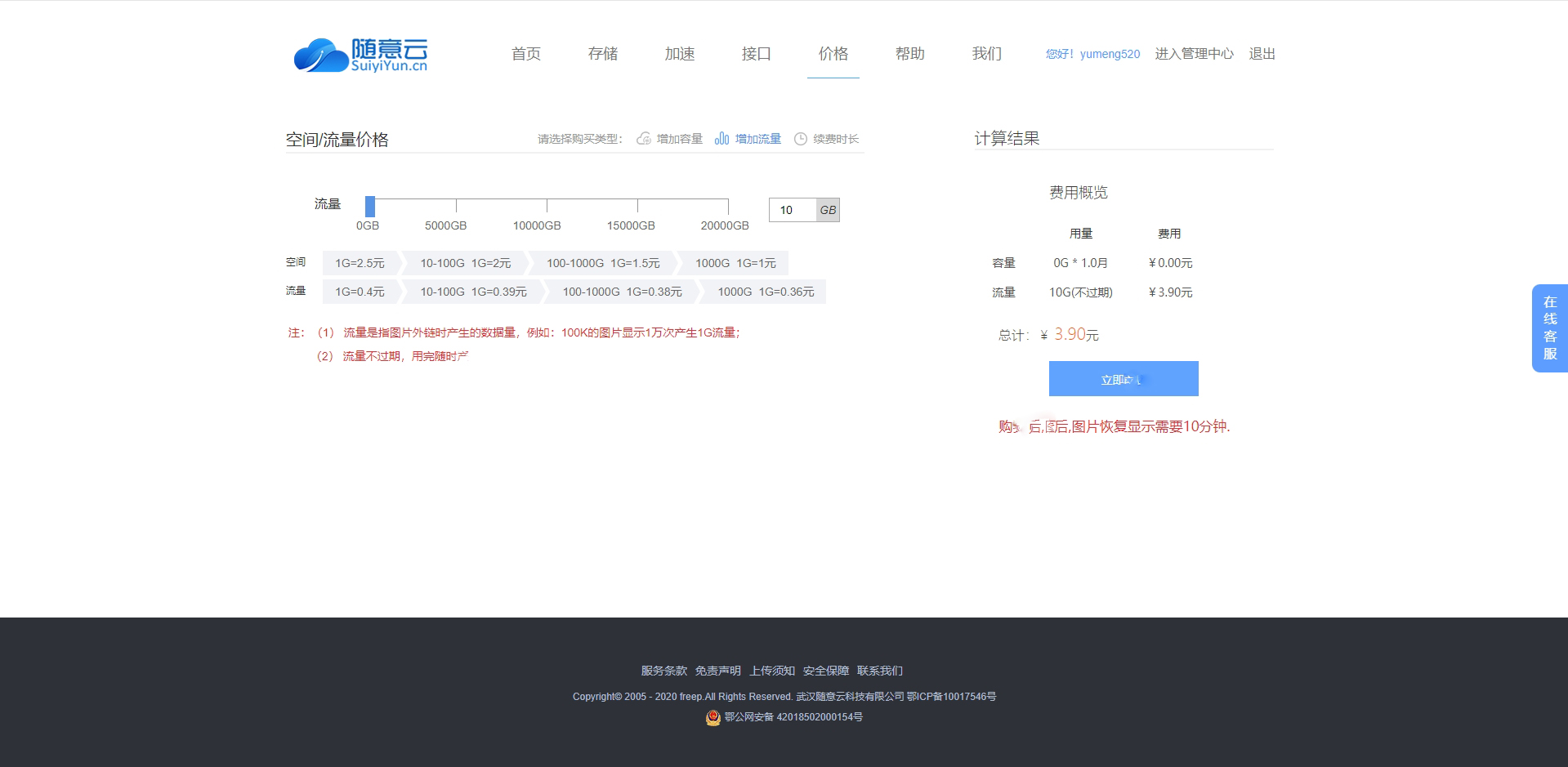Click the SuiyiYun.cn cloud logo
This screenshot has width=1568, height=767.
[360, 55]
